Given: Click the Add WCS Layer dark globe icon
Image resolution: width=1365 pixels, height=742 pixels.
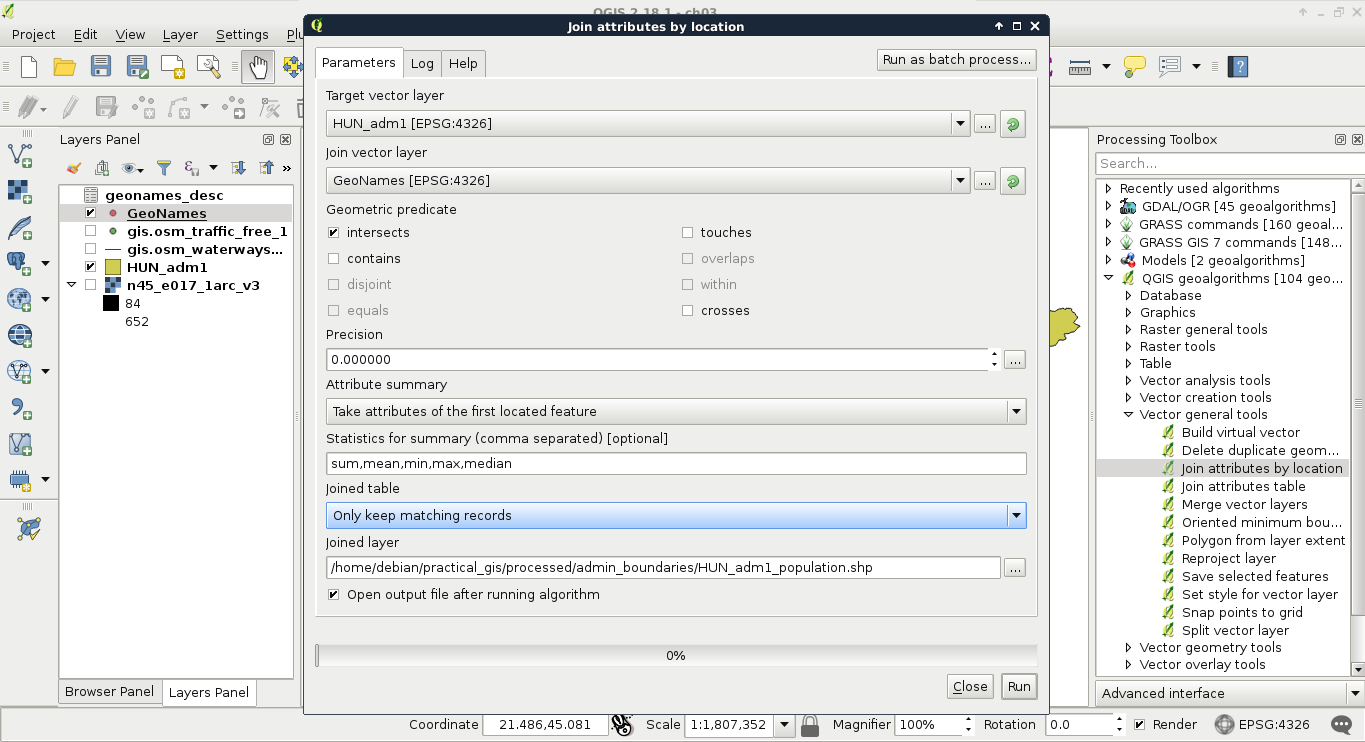Looking at the screenshot, I should click(x=20, y=335).
